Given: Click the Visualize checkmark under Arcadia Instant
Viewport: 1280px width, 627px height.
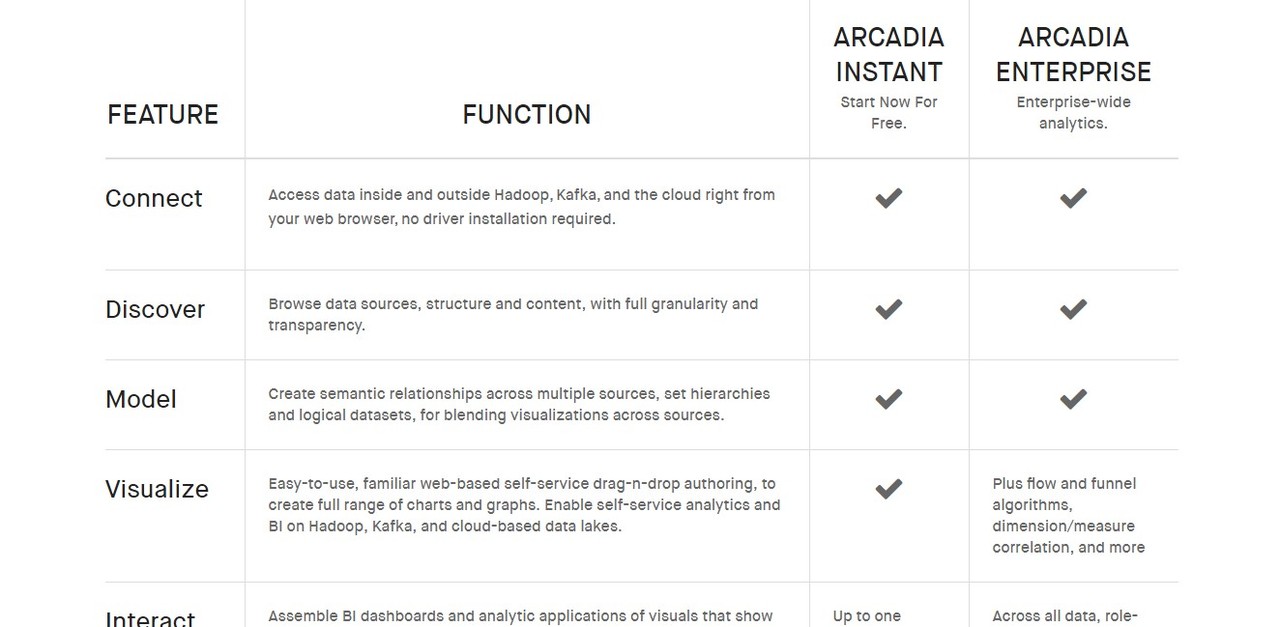Looking at the screenshot, I should point(888,489).
